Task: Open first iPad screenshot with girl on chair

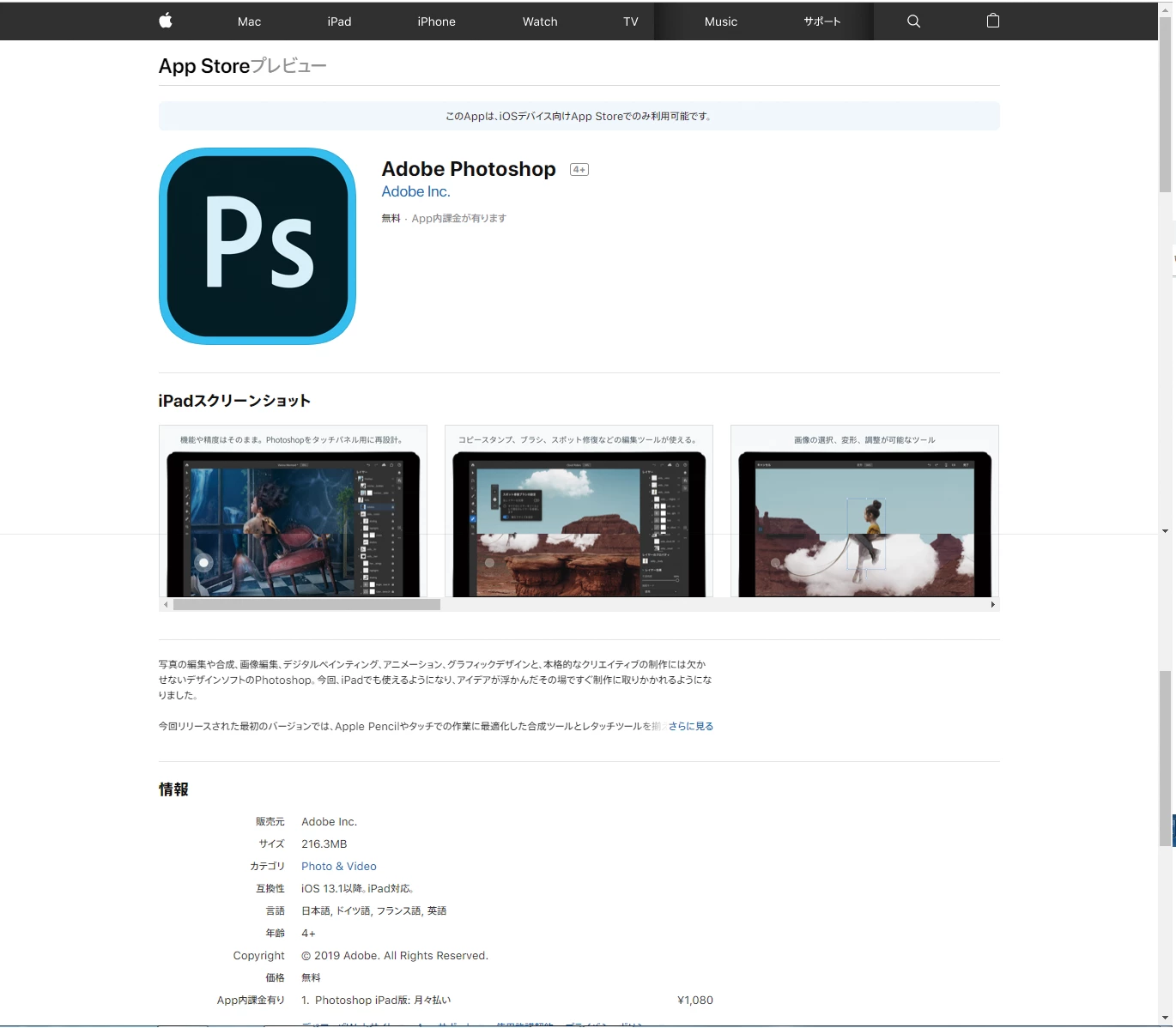Action: [293, 511]
